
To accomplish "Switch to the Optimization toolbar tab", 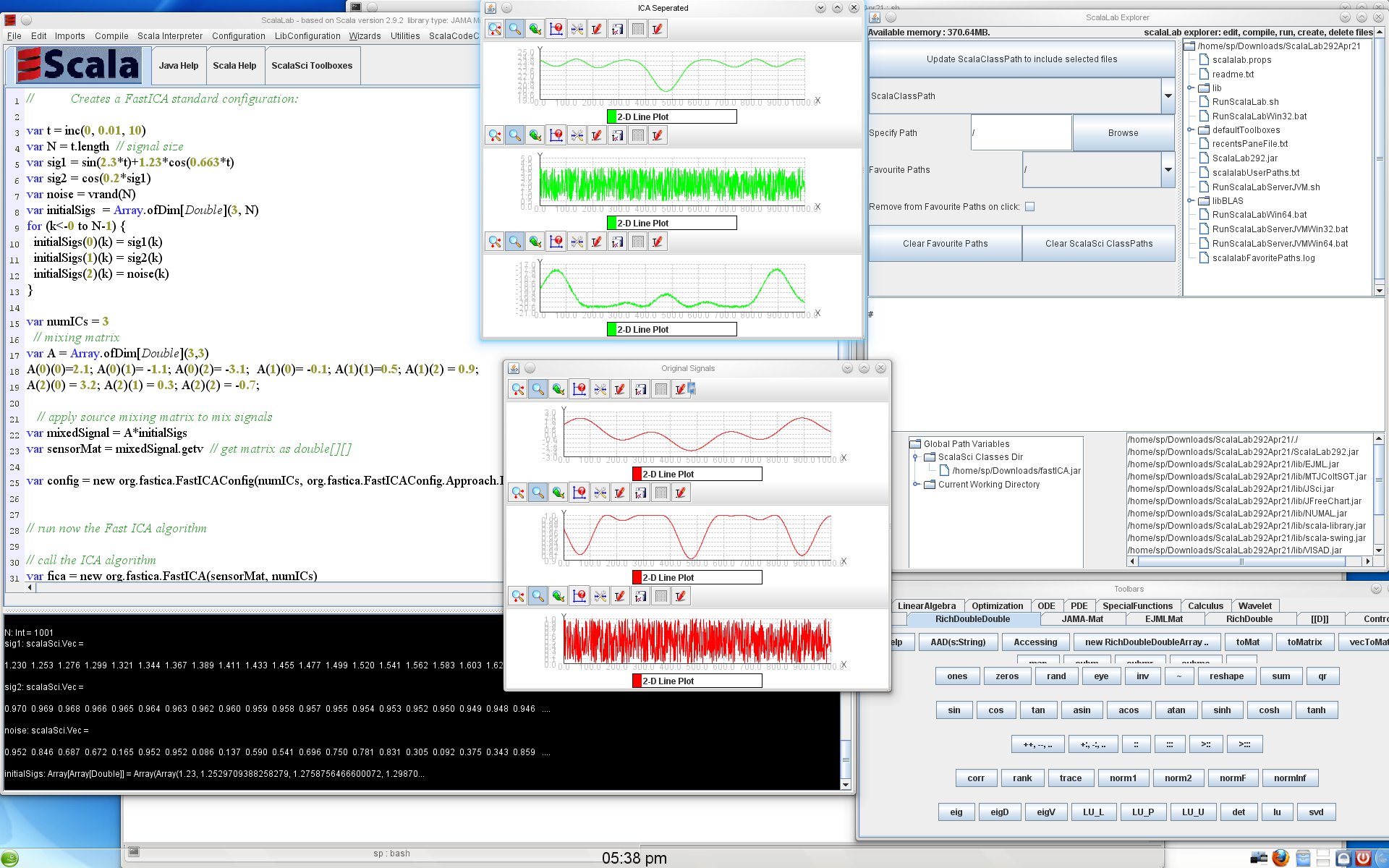I will coord(996,606).
